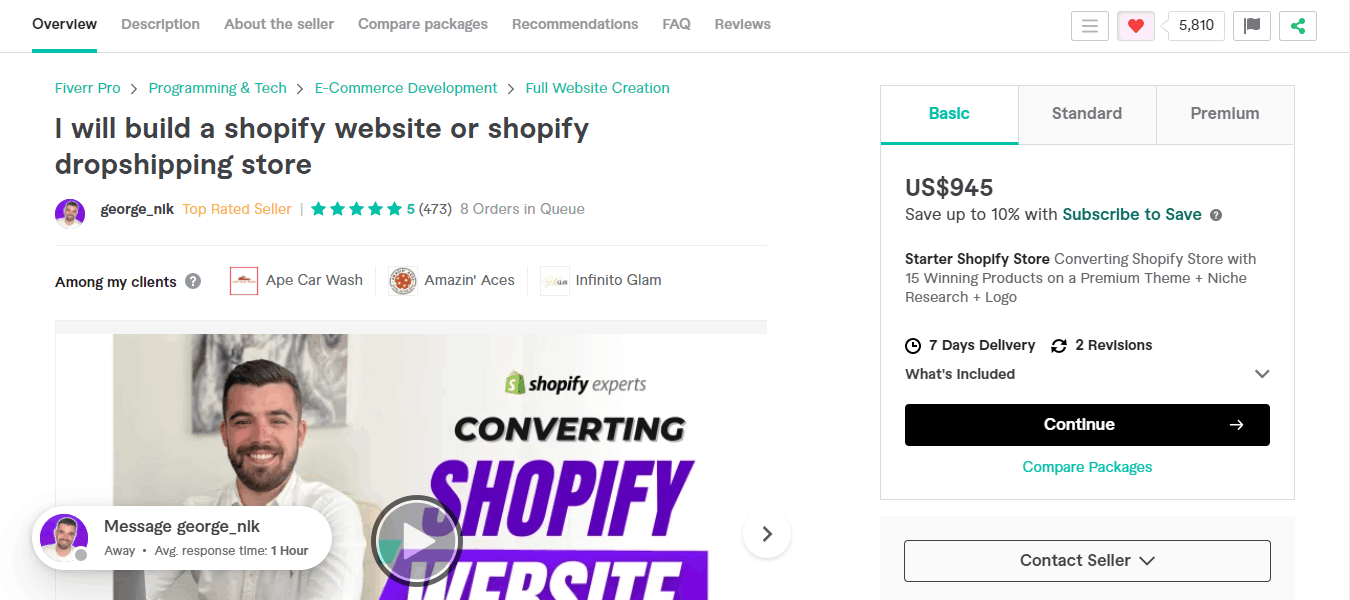1350x600 pixels.
Task: Open the Subscribe to Save link
Action: pos(1131,214)
